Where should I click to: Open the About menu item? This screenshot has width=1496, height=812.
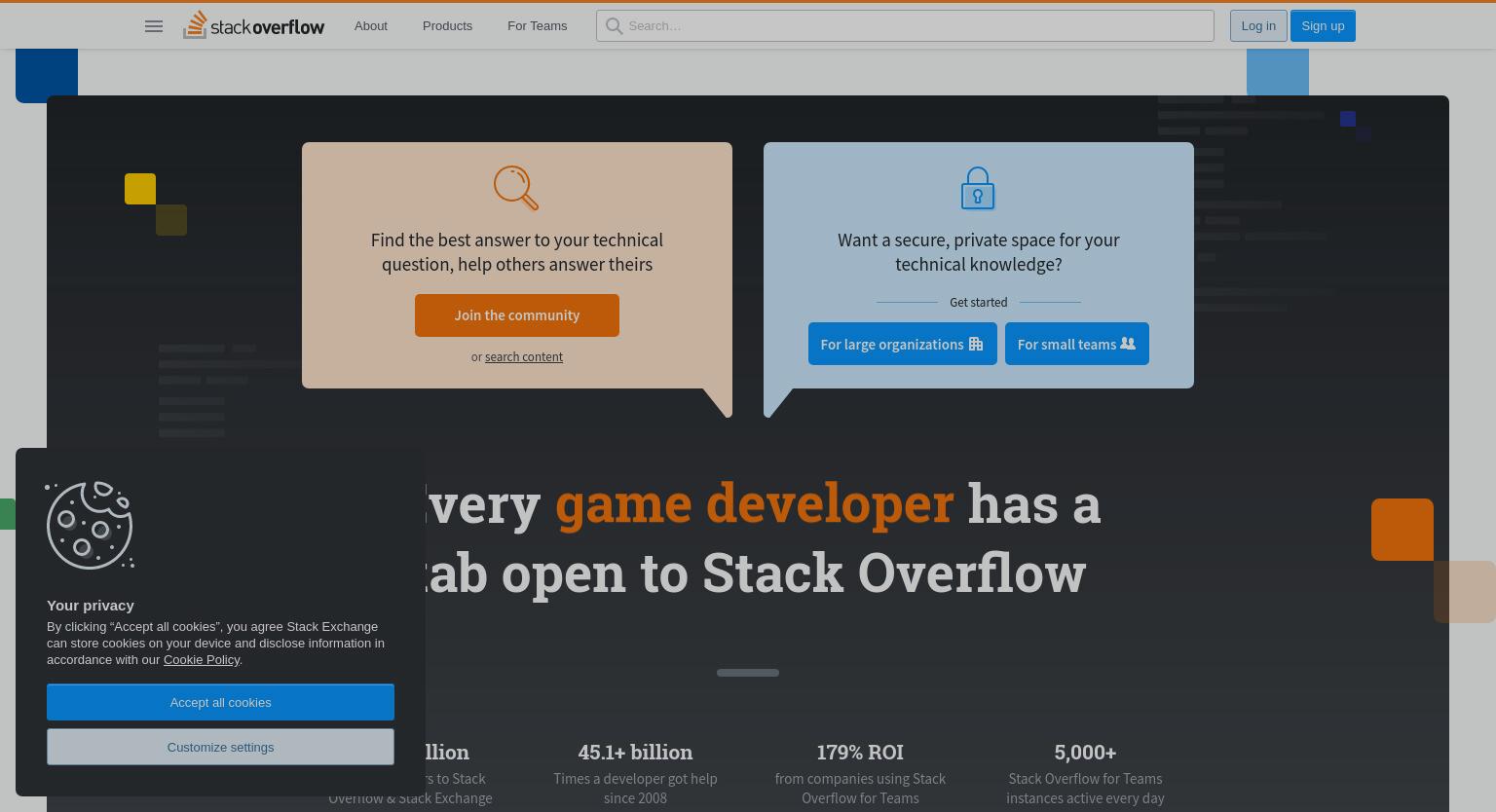coord(371,26)
